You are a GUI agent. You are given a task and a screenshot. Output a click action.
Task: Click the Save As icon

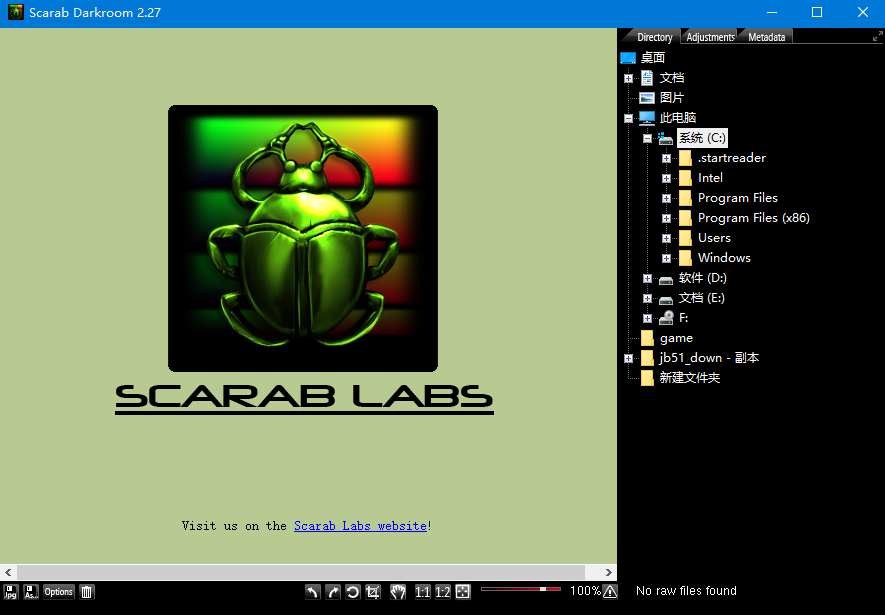point(31,591)
